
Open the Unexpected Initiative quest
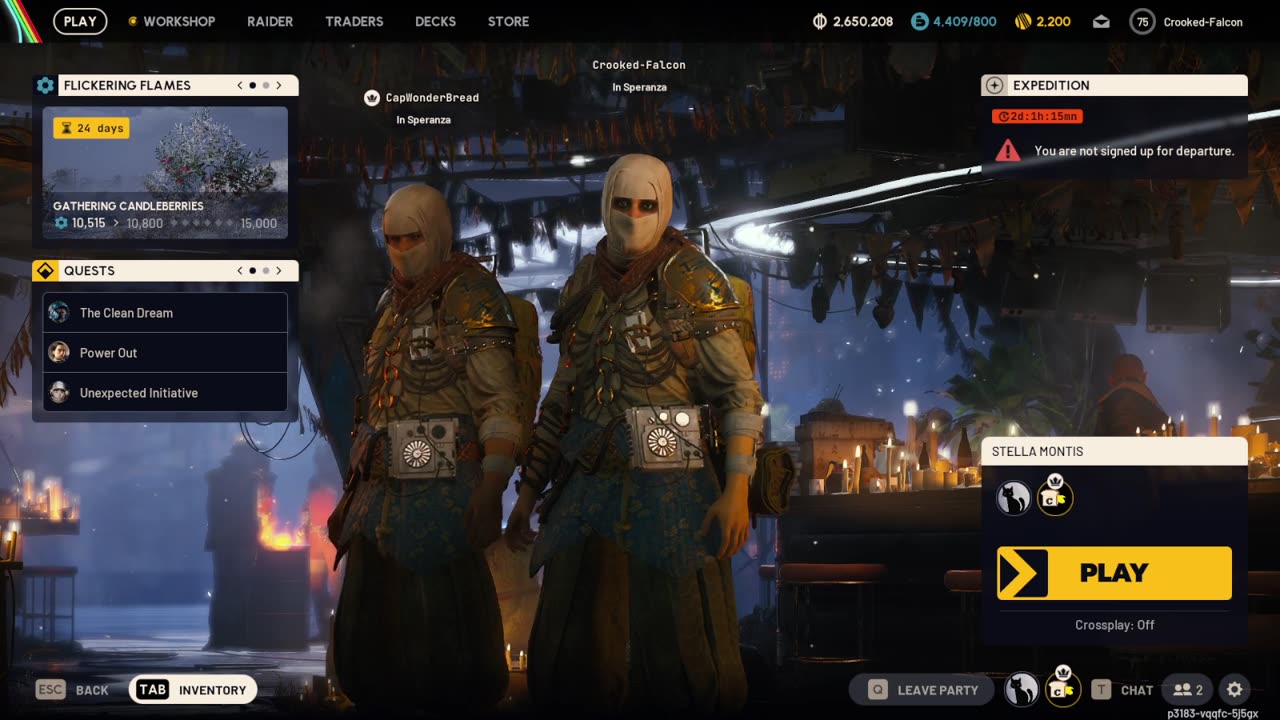[x=165, y=393]
